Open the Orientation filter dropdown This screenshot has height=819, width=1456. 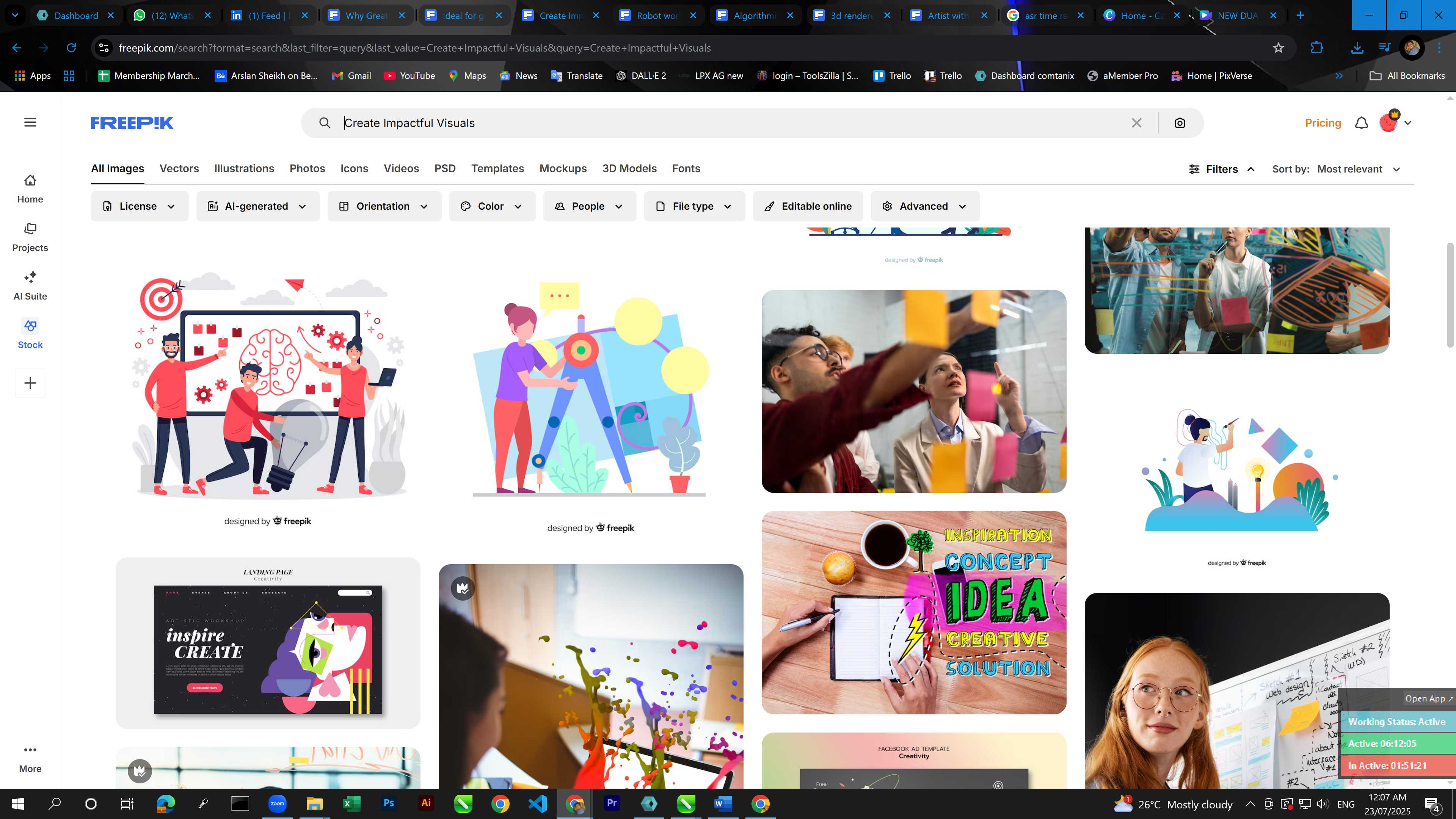(384, 206)
